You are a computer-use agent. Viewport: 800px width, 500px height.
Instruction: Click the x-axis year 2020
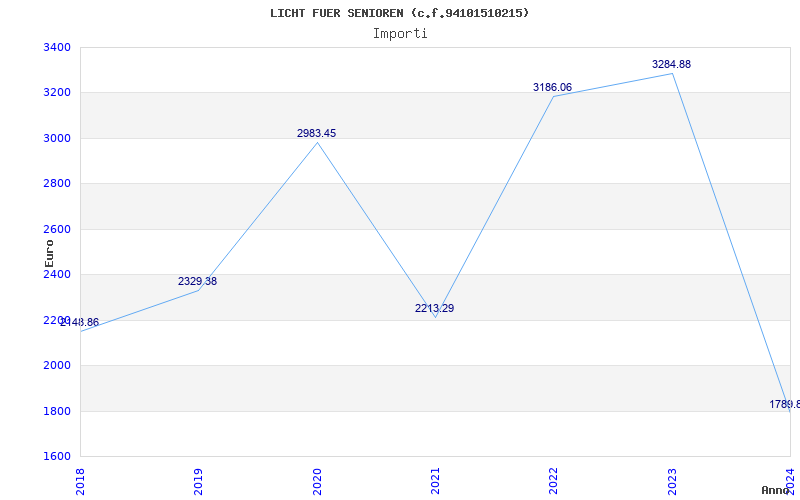[x=316, y=481]
